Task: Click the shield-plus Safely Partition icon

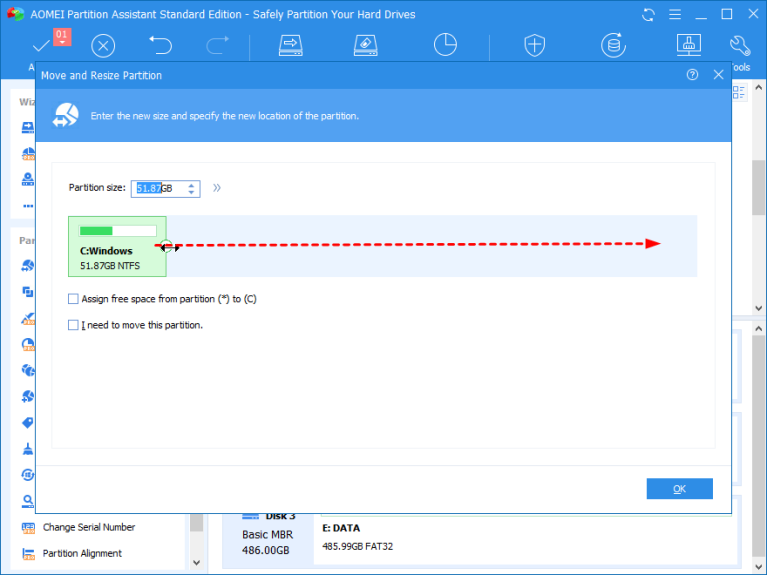Action: click(534, 46)
